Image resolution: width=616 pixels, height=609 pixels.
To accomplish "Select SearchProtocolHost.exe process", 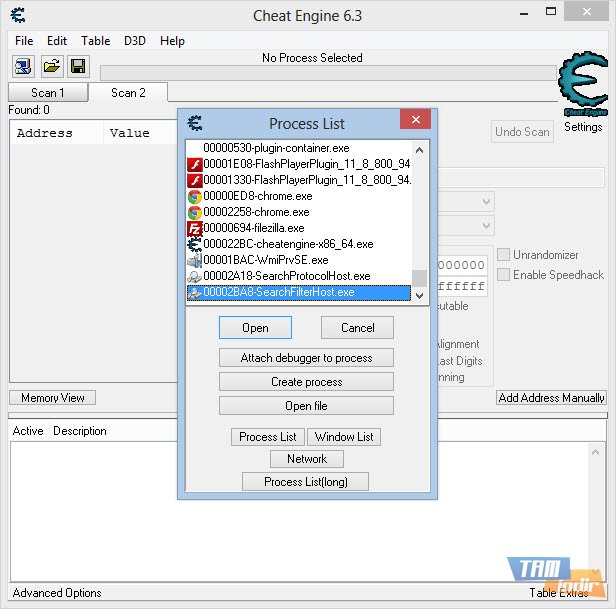I will [299, 276].
